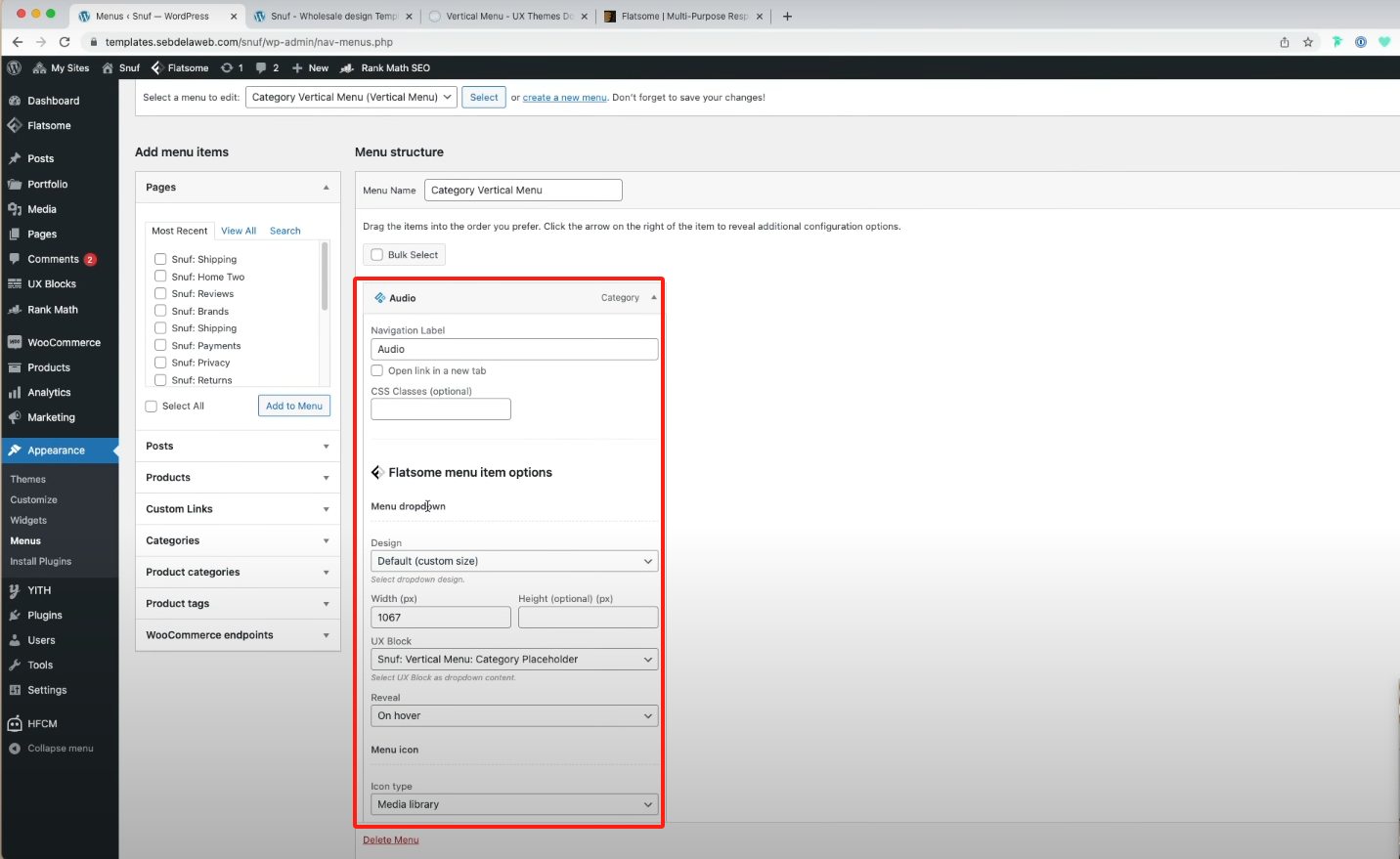
Task: Enable the Bulk Select checkbox
Action: [377, 255]
